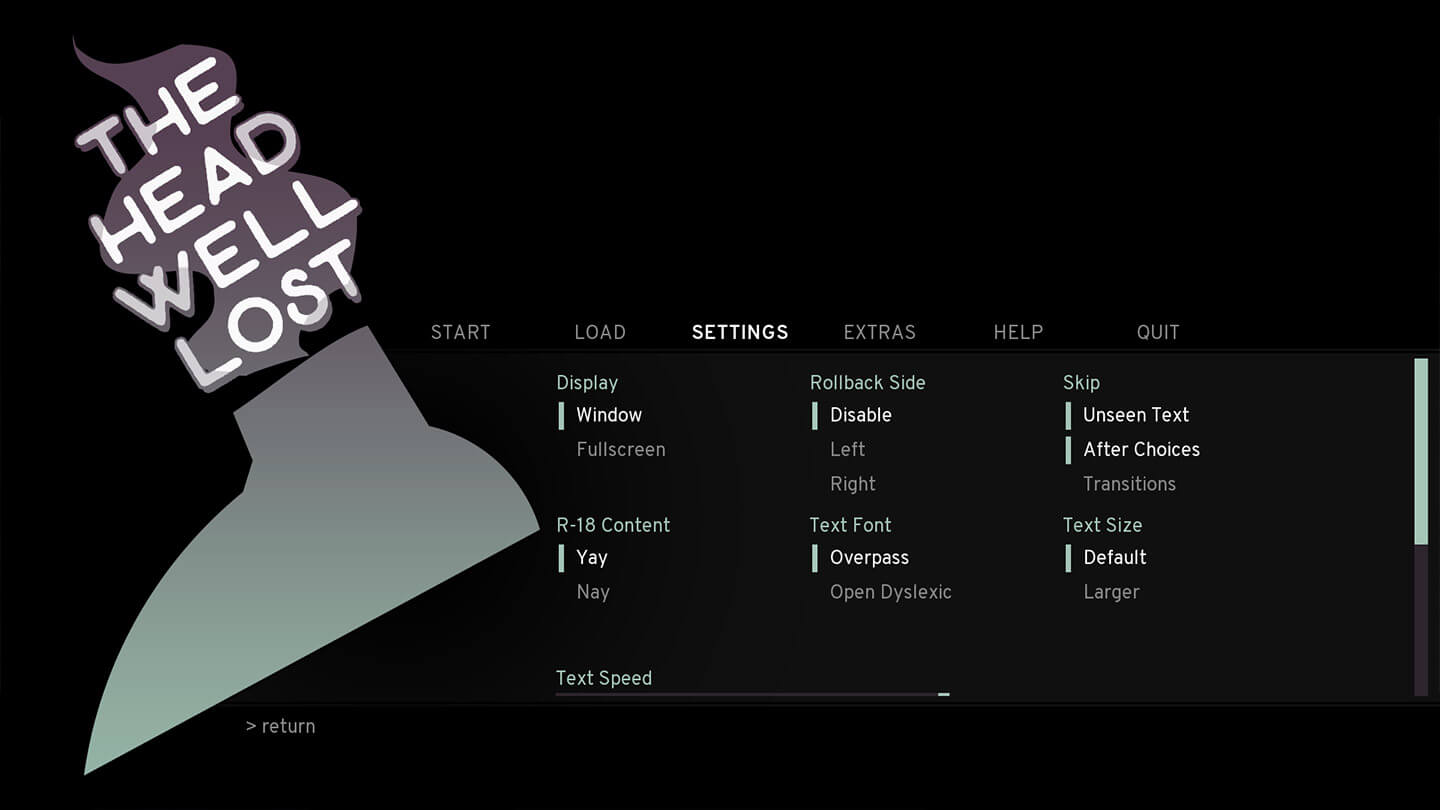The width and height of the screenshot is (1440, 810).
Task: Choose the Open Dyslexic text font
Action: click(x=890, y=592)
